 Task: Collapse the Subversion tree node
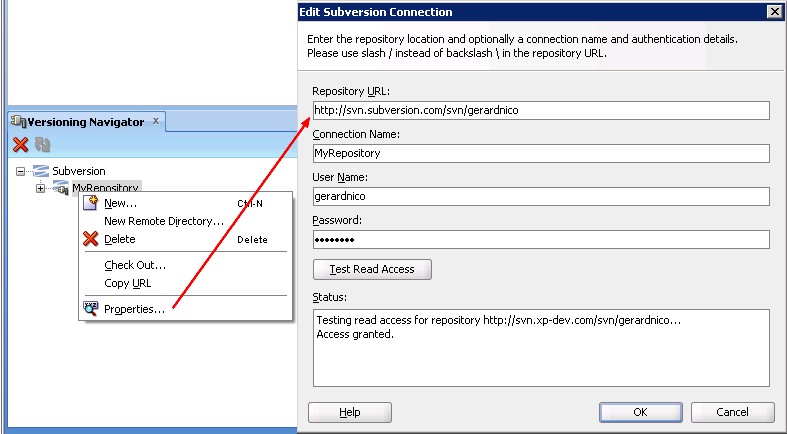[x=20, y=171]
